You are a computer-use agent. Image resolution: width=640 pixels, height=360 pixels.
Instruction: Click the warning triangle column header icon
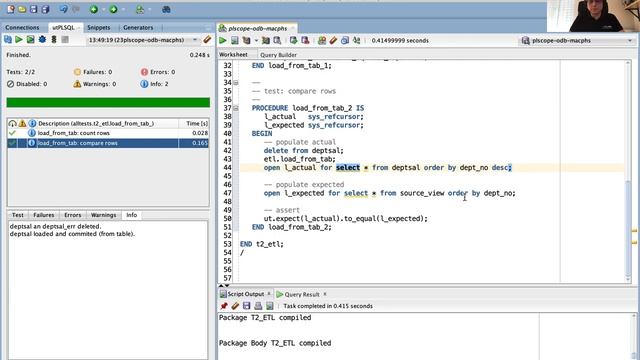22,123
